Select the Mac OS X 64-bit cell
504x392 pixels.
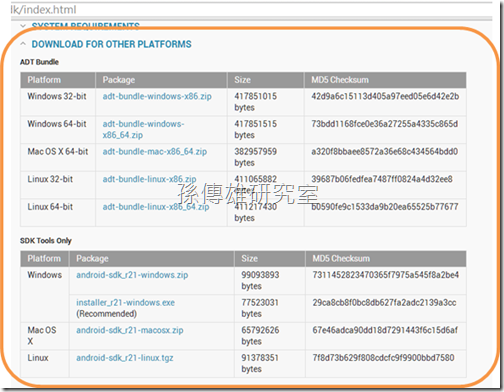[58, 157]
